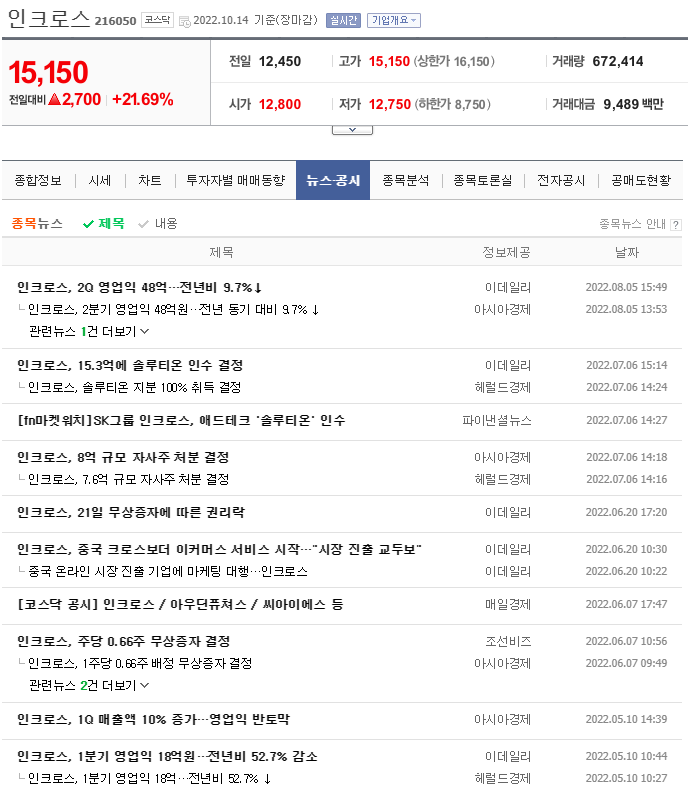The height and width of the screenshot is (794, 688).
Task: Switch to the 차트 tab
Action: (x=150, y=180)
